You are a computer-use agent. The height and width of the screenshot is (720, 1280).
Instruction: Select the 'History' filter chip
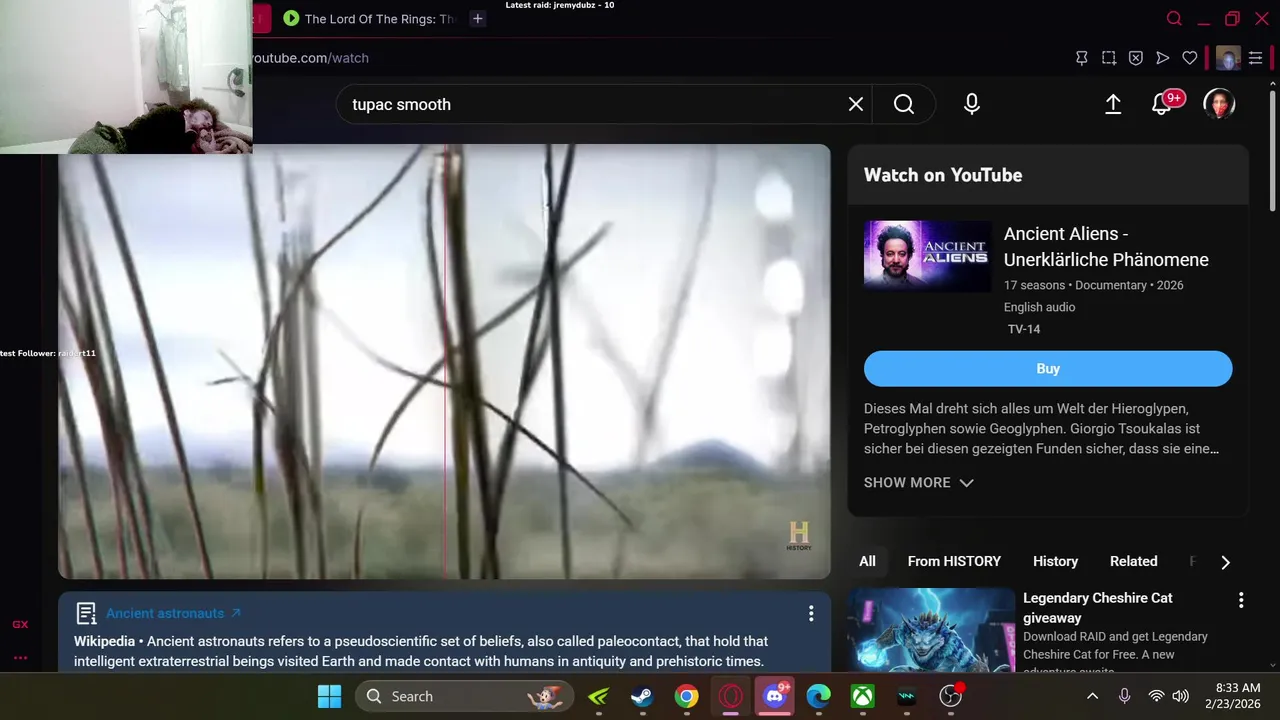1055,561
